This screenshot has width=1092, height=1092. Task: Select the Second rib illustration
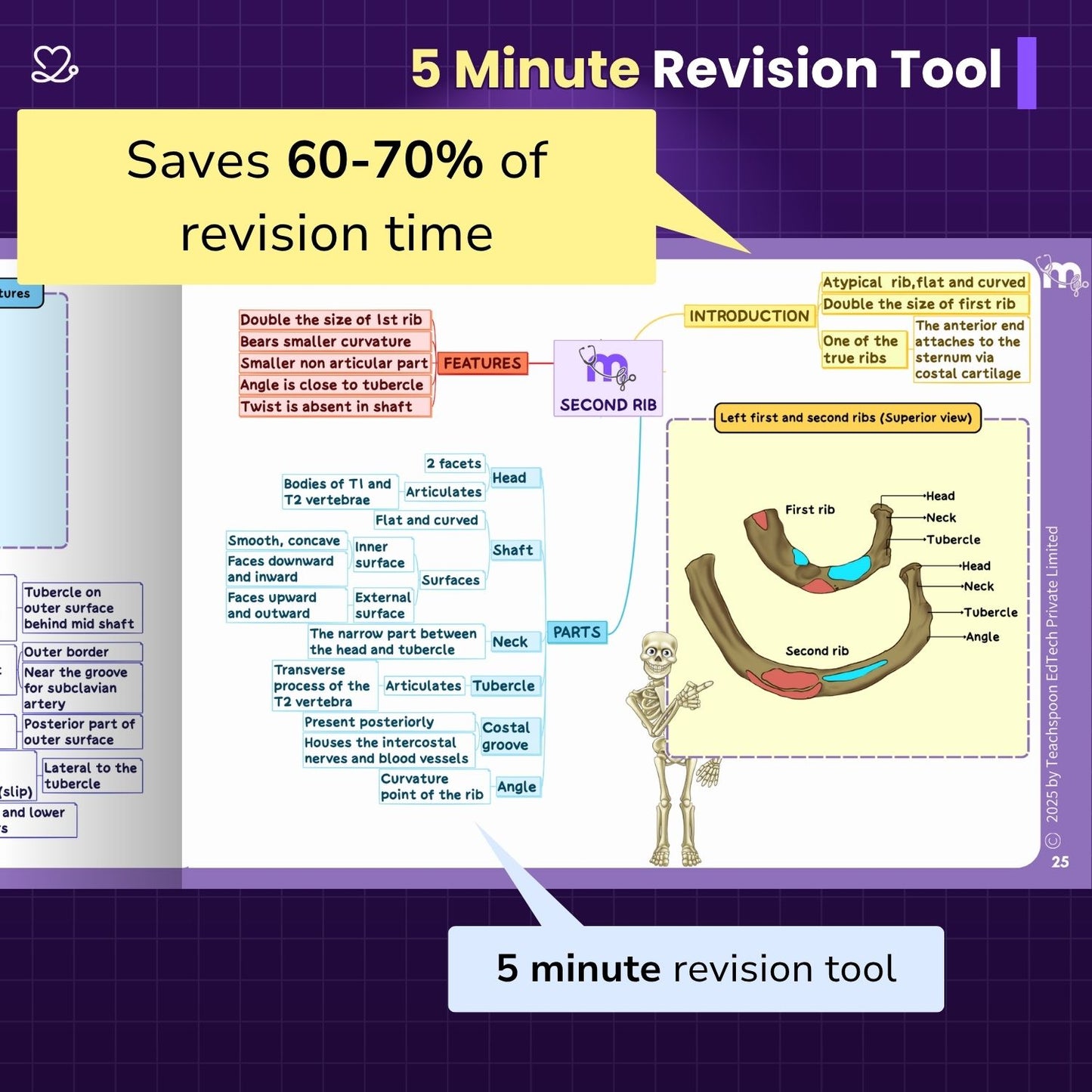(809, 635)
